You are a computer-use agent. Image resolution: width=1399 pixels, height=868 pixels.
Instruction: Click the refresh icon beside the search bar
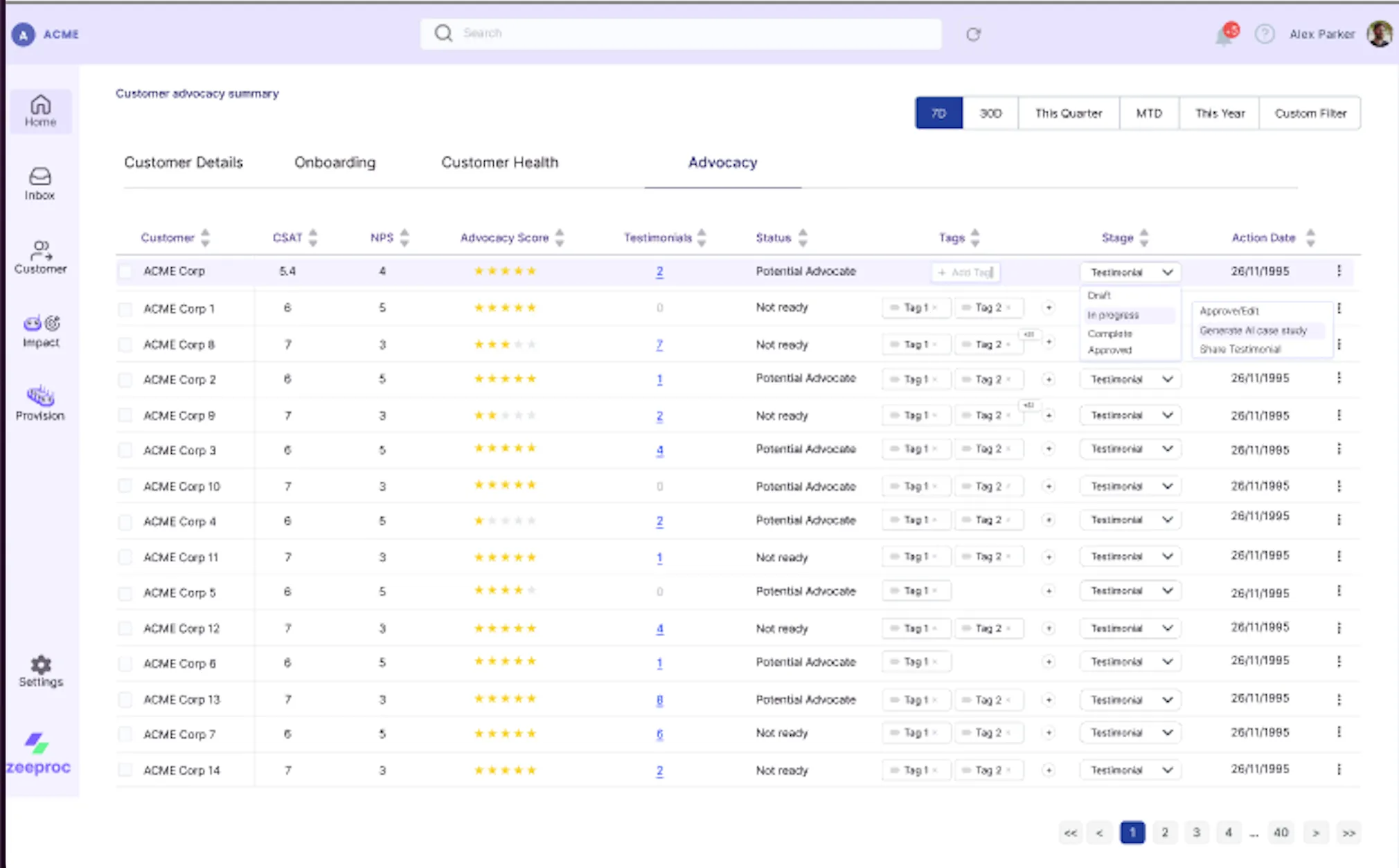(973, 35)
